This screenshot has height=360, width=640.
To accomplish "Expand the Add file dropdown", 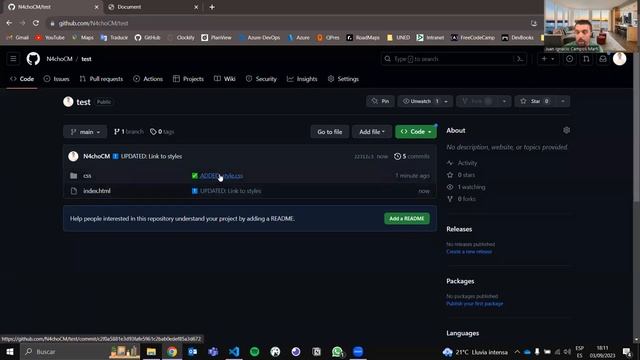I will click(371, 132).
